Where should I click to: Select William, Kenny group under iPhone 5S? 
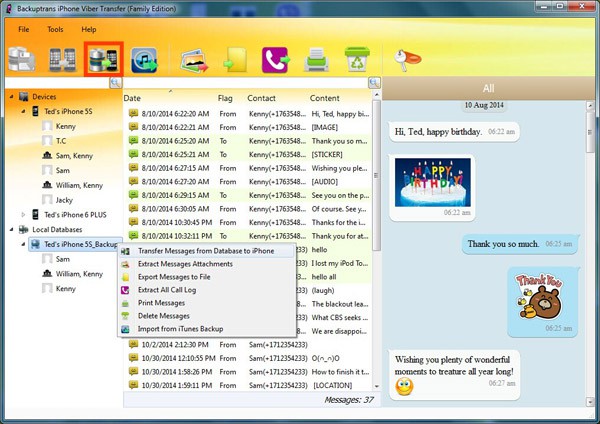79,185
